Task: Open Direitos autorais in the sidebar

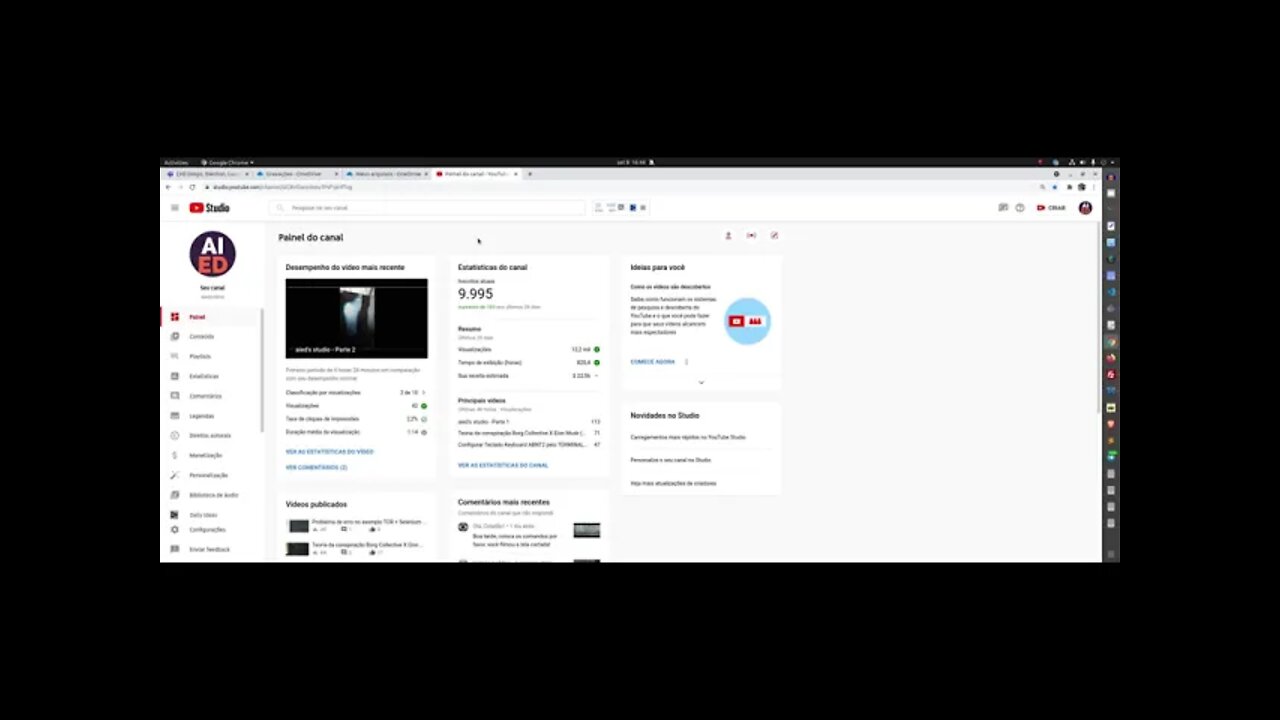Action: pos(210,436)
